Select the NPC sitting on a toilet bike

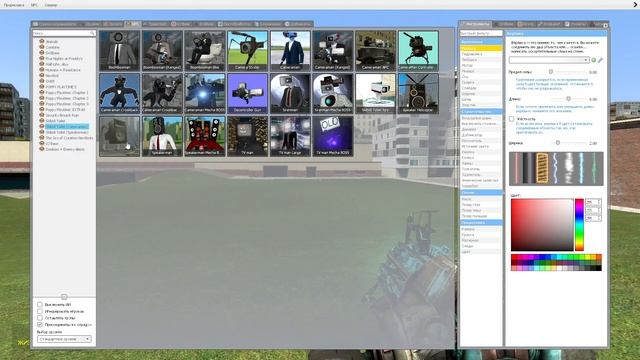pyautogui.click(x=204, y=51)
